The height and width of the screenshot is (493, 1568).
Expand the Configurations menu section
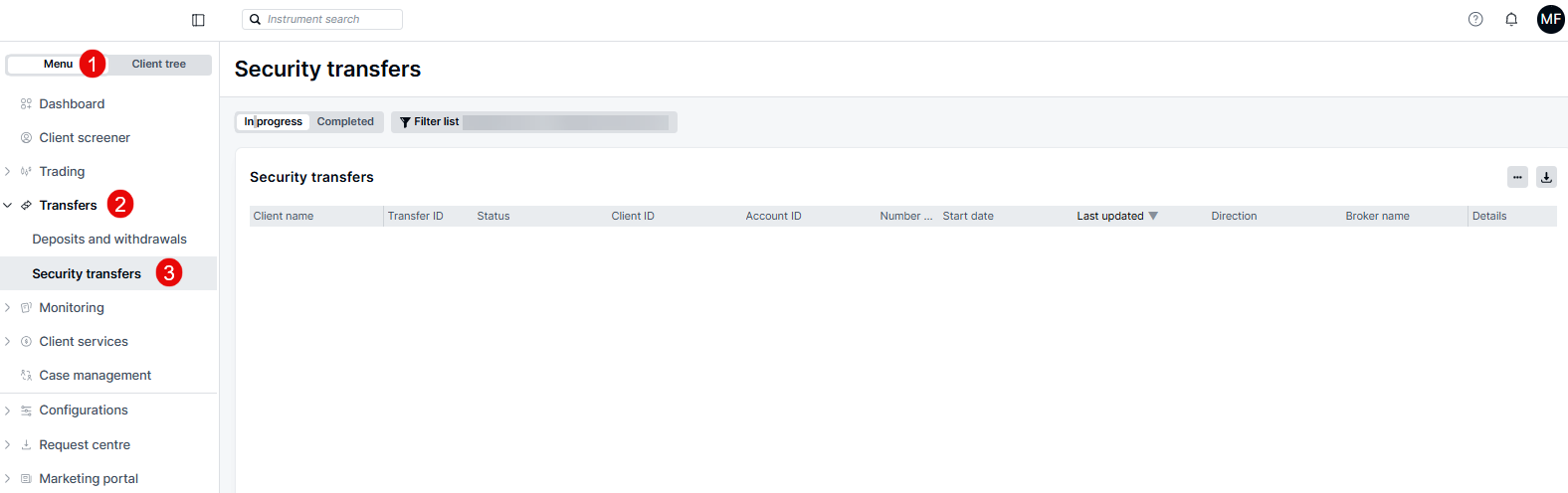(8, 411)
